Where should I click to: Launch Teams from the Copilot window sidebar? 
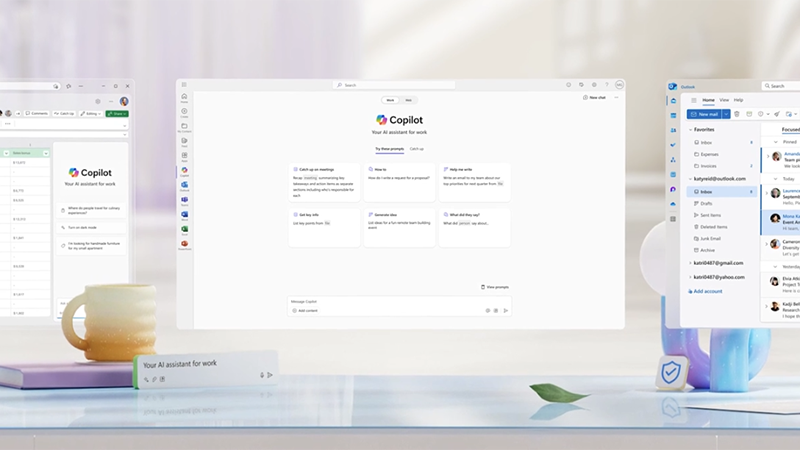[x=184, y=201]
